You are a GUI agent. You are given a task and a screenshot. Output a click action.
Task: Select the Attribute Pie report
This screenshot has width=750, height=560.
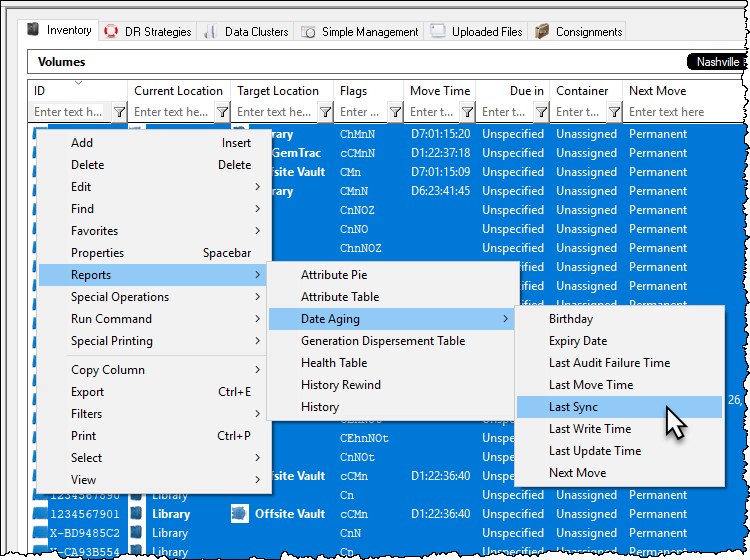(x=392, y=275)
